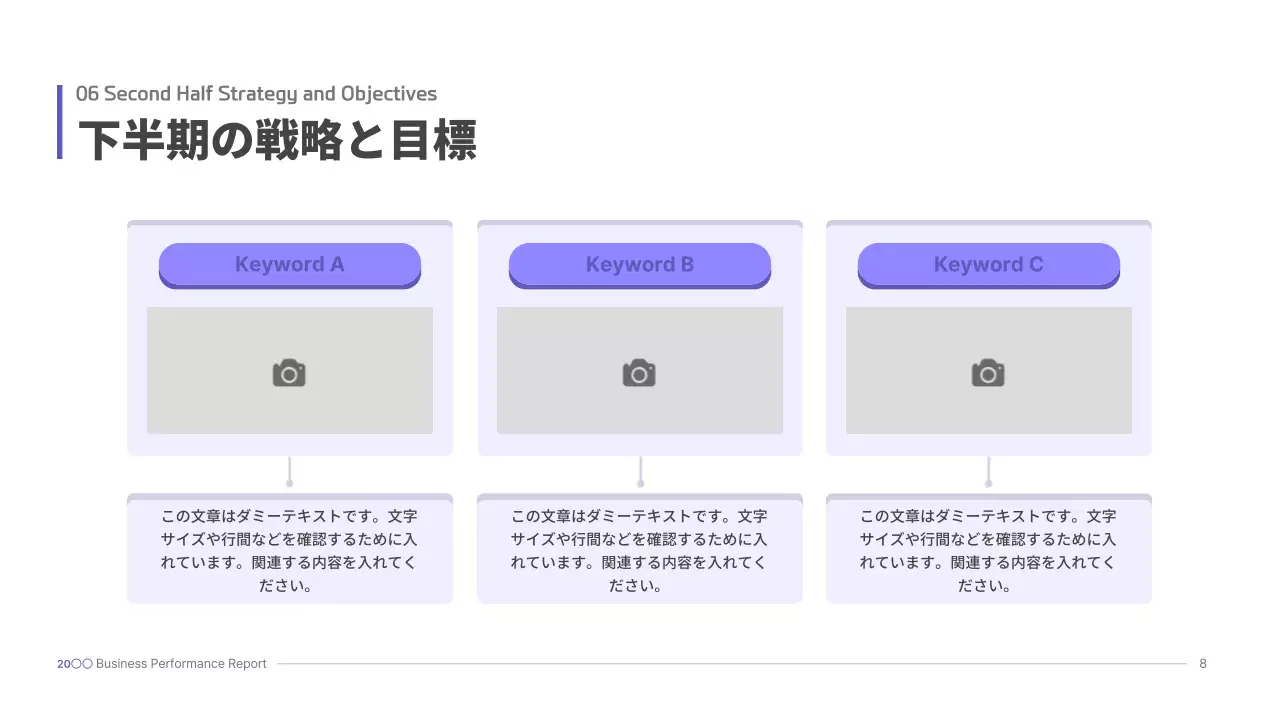The image size is (1280, 720).
Task: Click the dummy text box below Keyword A
Action: coord(289,551)
